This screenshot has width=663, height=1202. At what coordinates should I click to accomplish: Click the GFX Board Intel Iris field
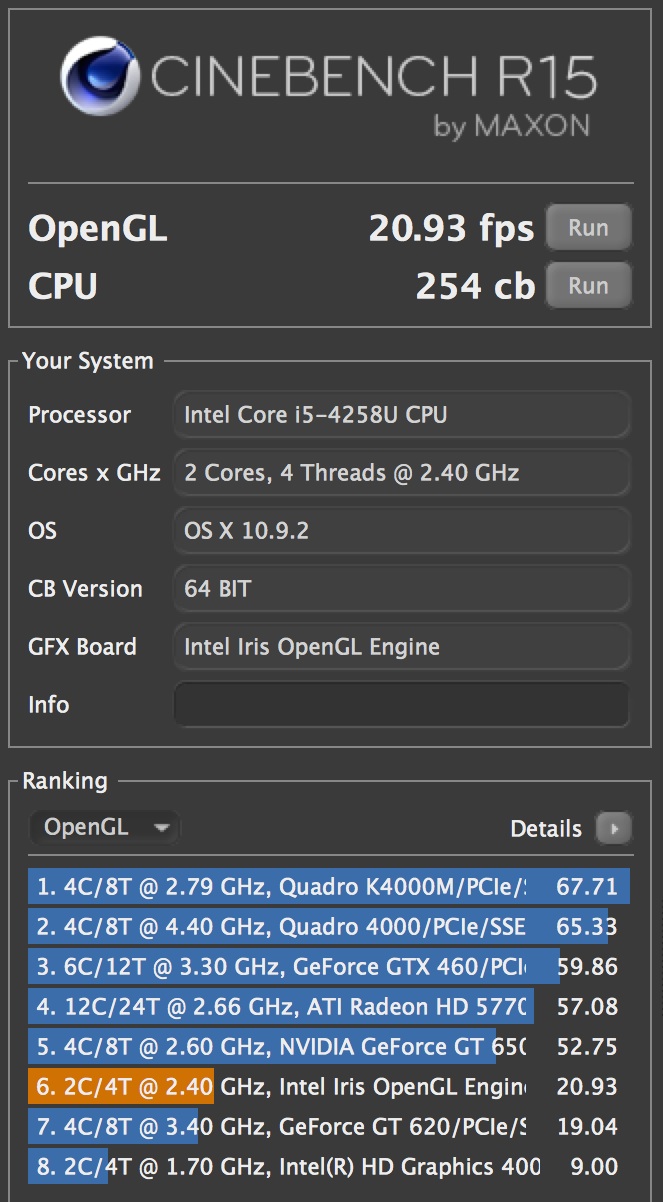tap(401, 647)
